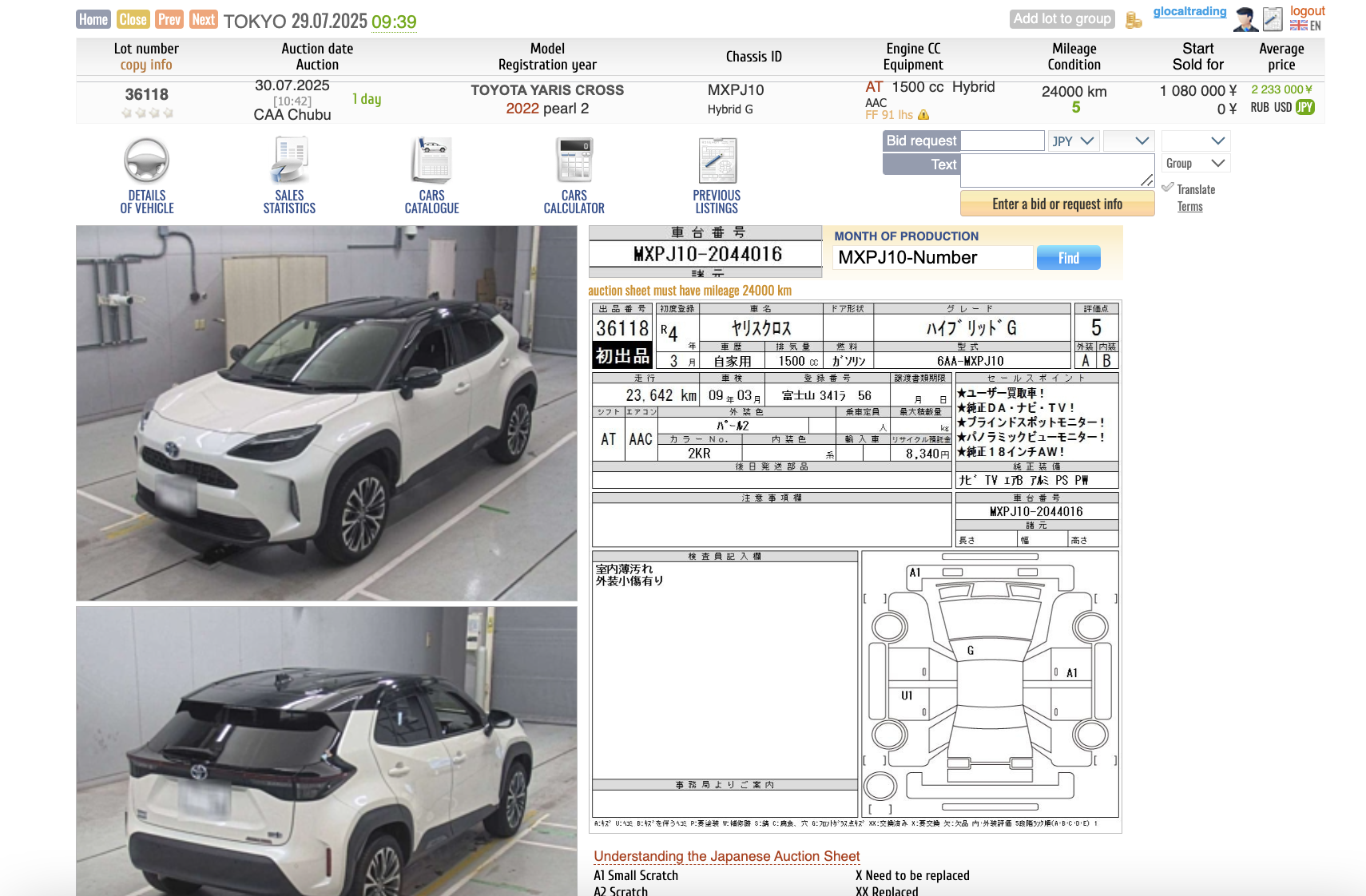Image resolution: width=1366 pixels, height=896 pixels.
Task: Click the A1 Small Scratch legend entry
Action: (x=636, y=875)
